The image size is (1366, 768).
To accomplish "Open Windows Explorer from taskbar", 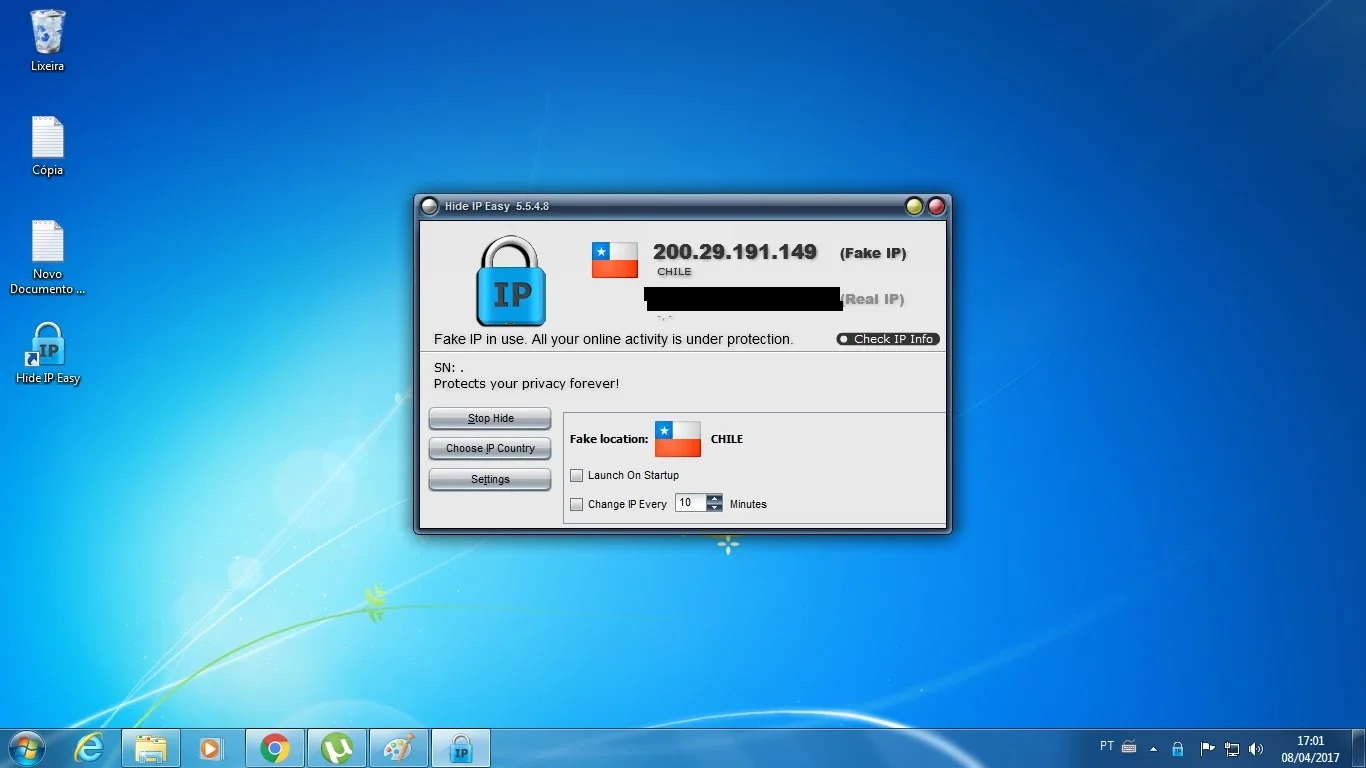I will 151,748.
